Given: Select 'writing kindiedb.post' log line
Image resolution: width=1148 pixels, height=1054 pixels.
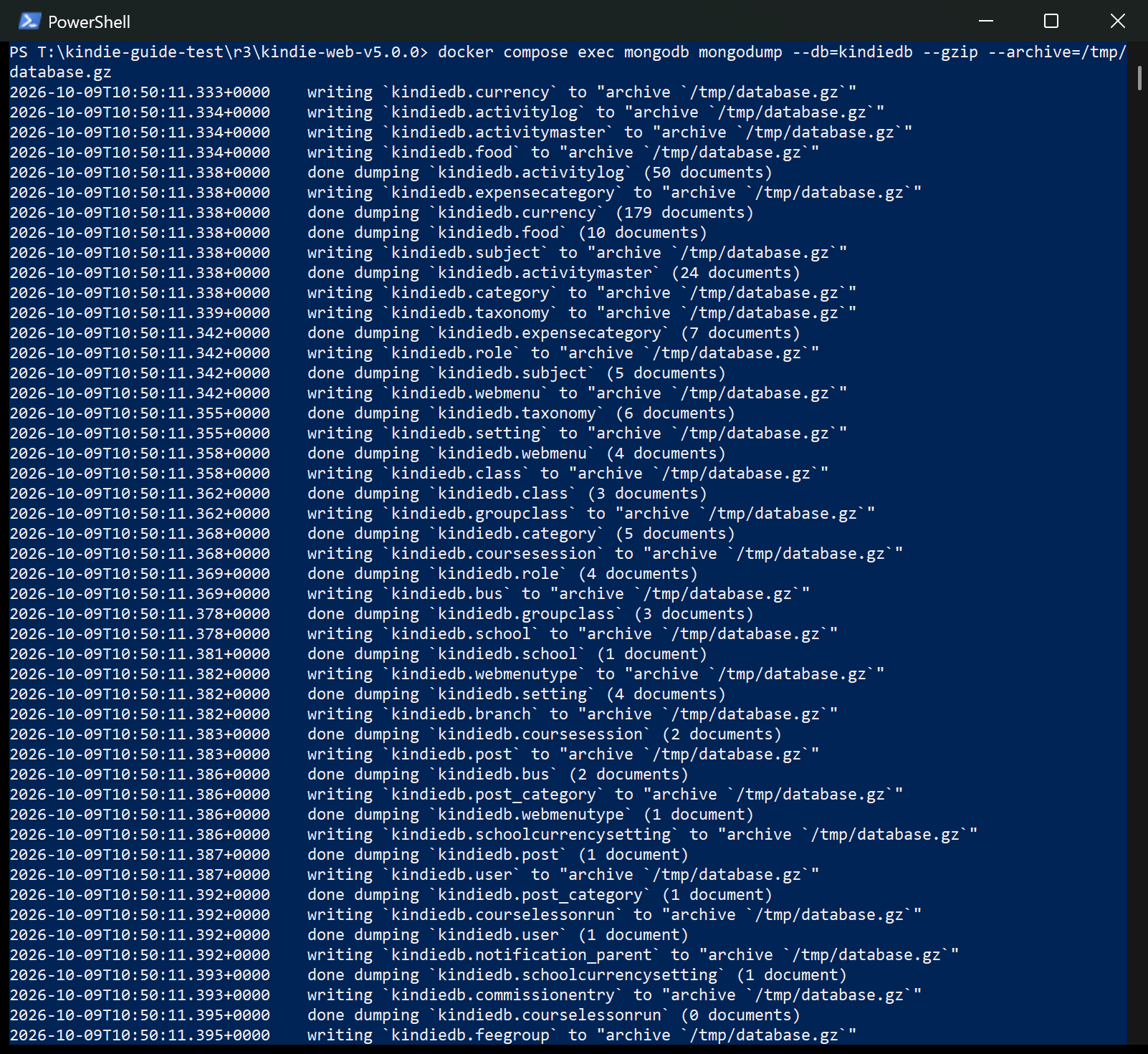Looking at the screenshot, I should pos(414,754).
